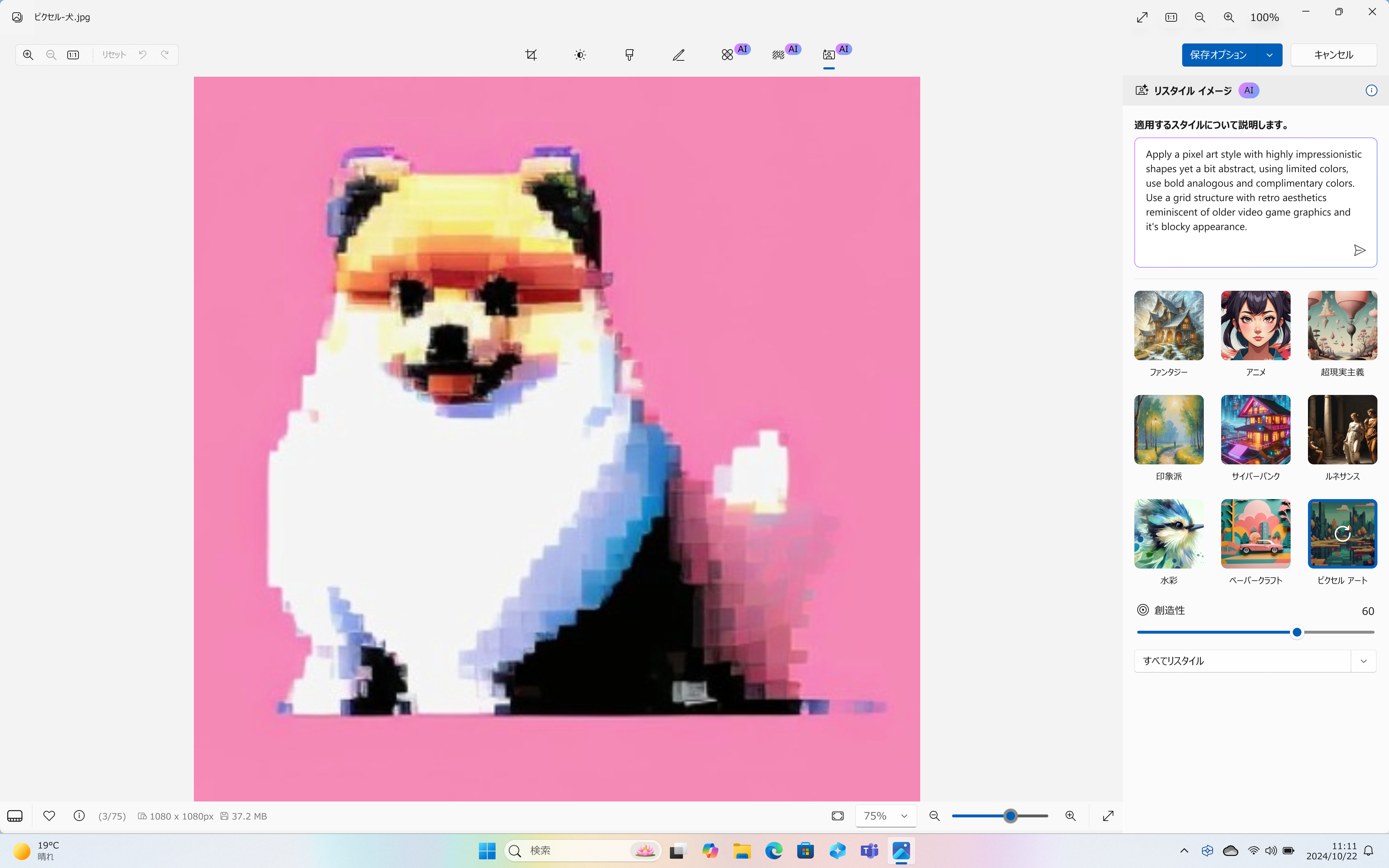The height and width of the screenshot is (868, 1389).
Task: Adjust the 創造性 slider handle
Action: 1297,633
